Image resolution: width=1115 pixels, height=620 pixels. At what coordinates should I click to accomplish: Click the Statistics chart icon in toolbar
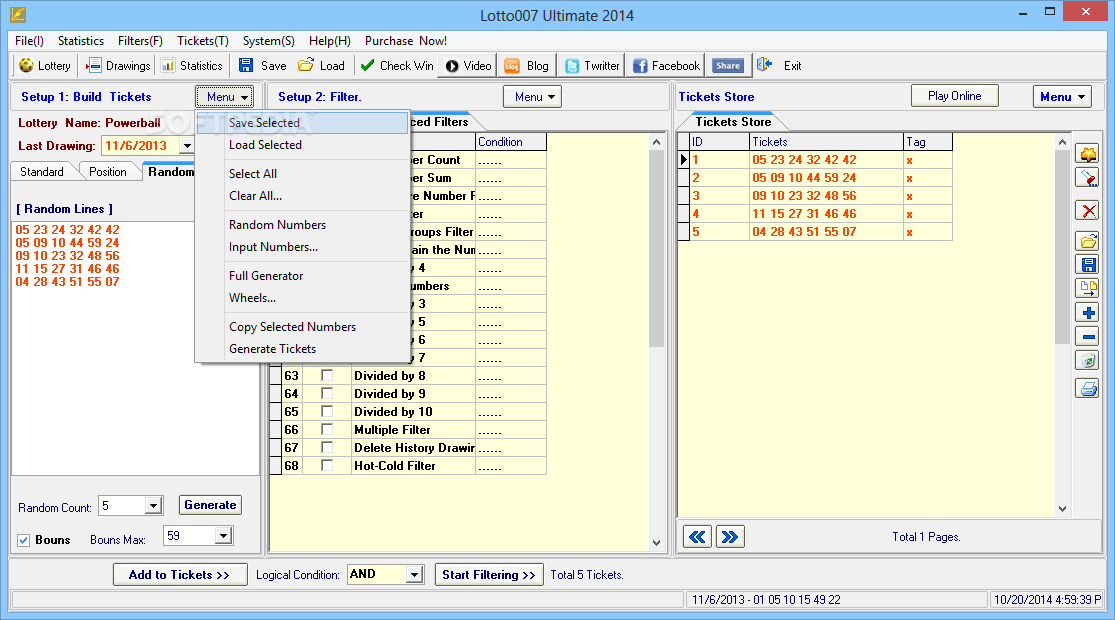pyautogui.click(x=168, y=65)
